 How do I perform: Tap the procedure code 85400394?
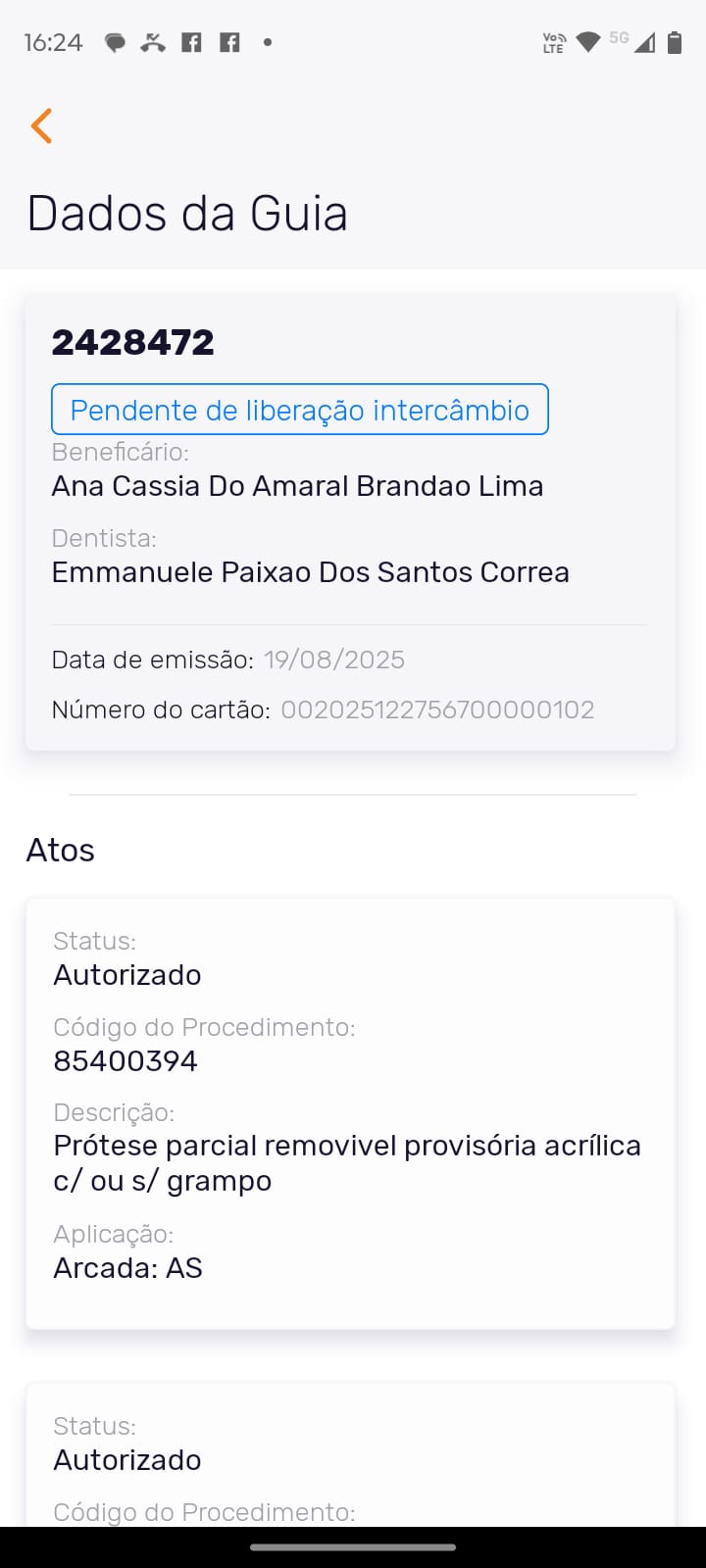click(x=126, y=1061)
